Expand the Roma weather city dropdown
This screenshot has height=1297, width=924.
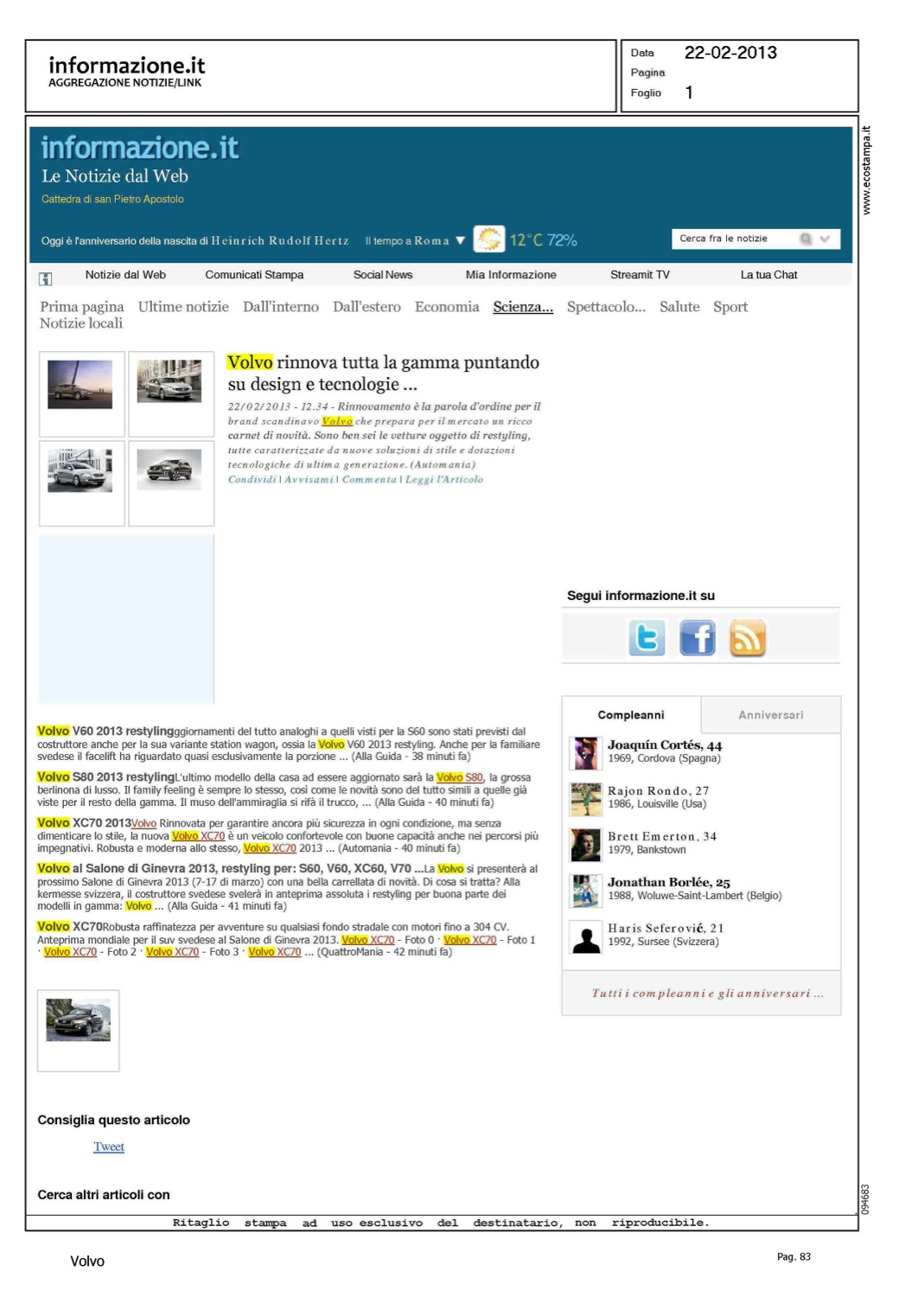[460, 240]
